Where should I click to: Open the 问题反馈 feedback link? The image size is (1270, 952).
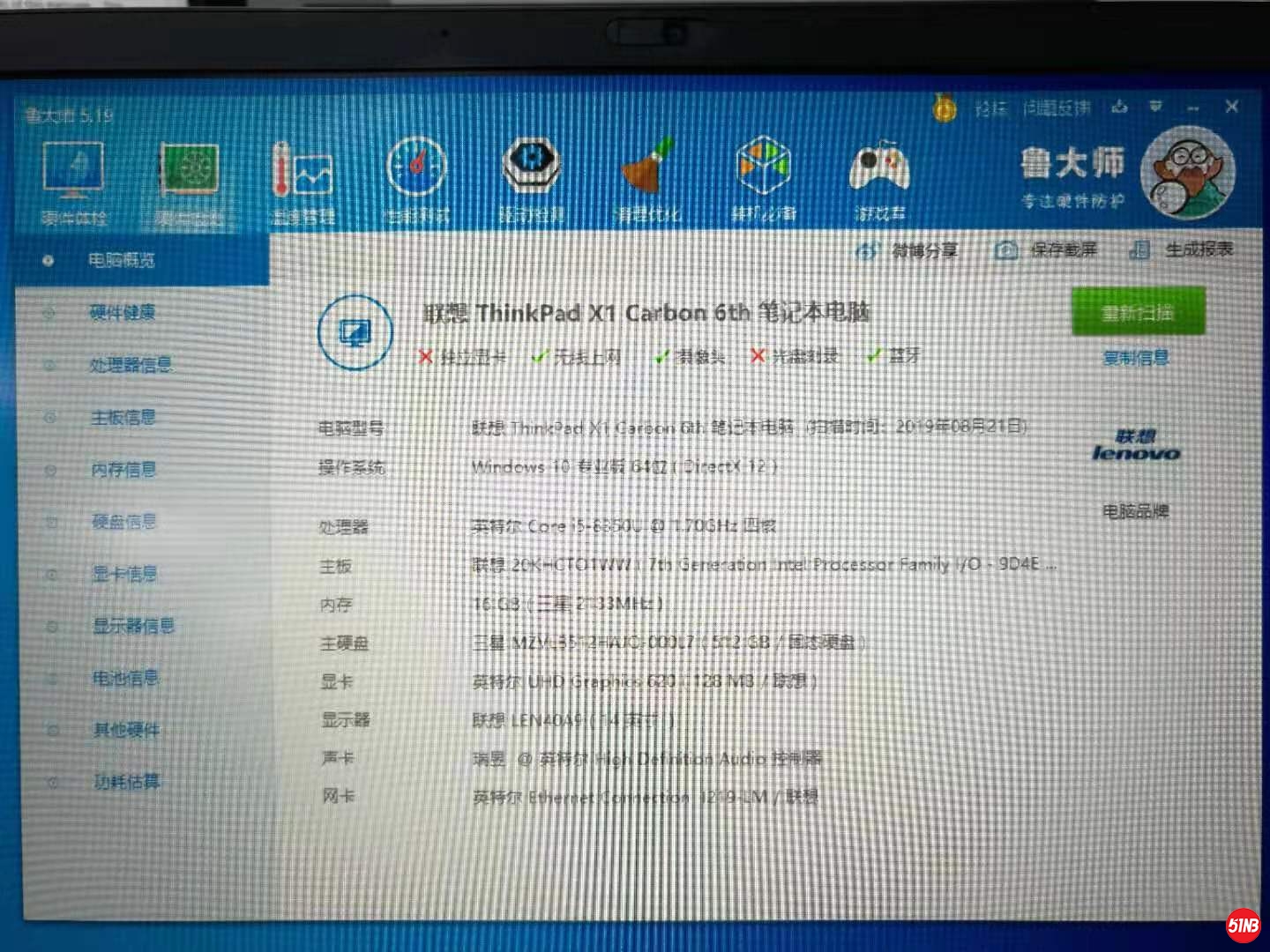tap(1057, 108)
